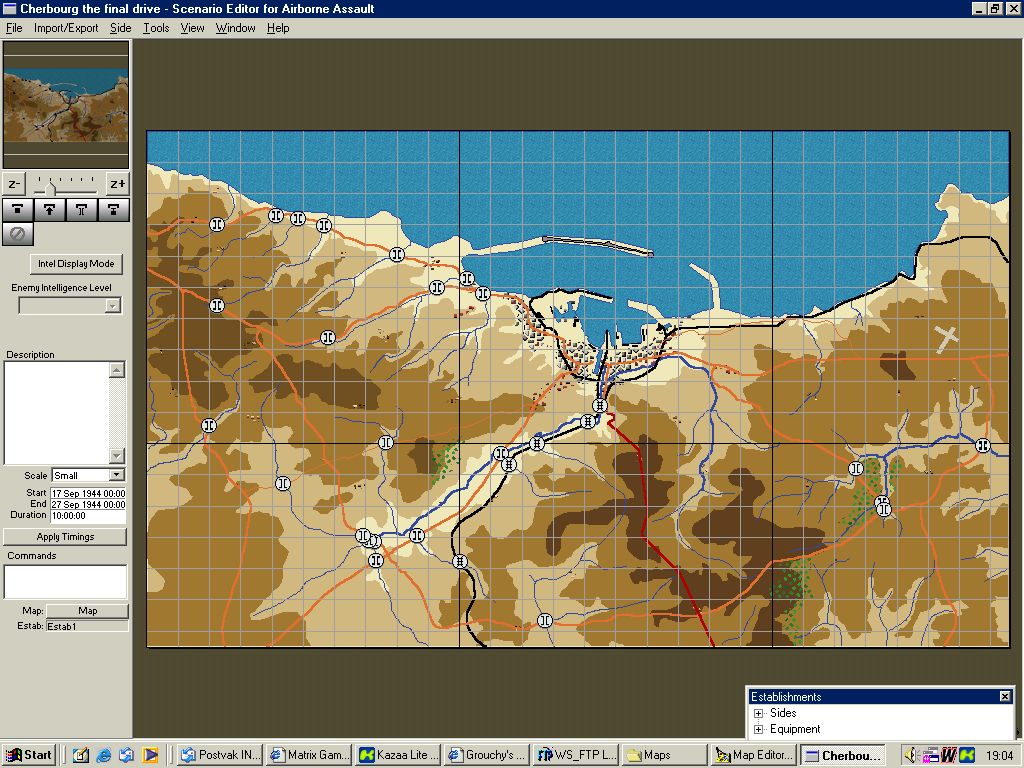Expand the Equipment tree node
1024x768 pixels.
(x=758, y=729)
